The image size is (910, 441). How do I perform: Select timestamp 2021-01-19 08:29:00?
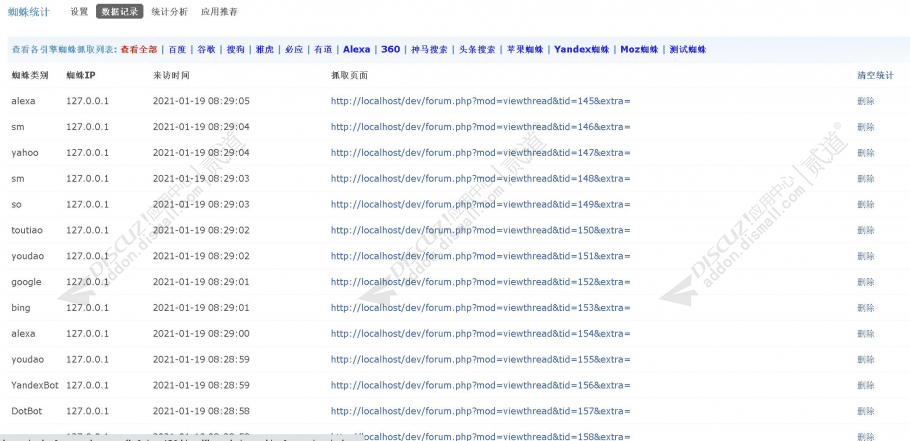click(x=201, y=333)
